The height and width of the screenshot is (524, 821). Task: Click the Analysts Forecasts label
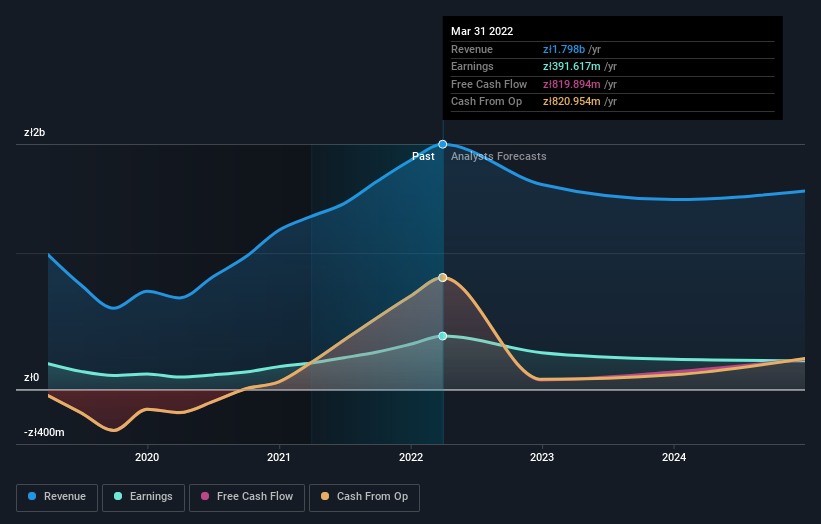(498, 157)
